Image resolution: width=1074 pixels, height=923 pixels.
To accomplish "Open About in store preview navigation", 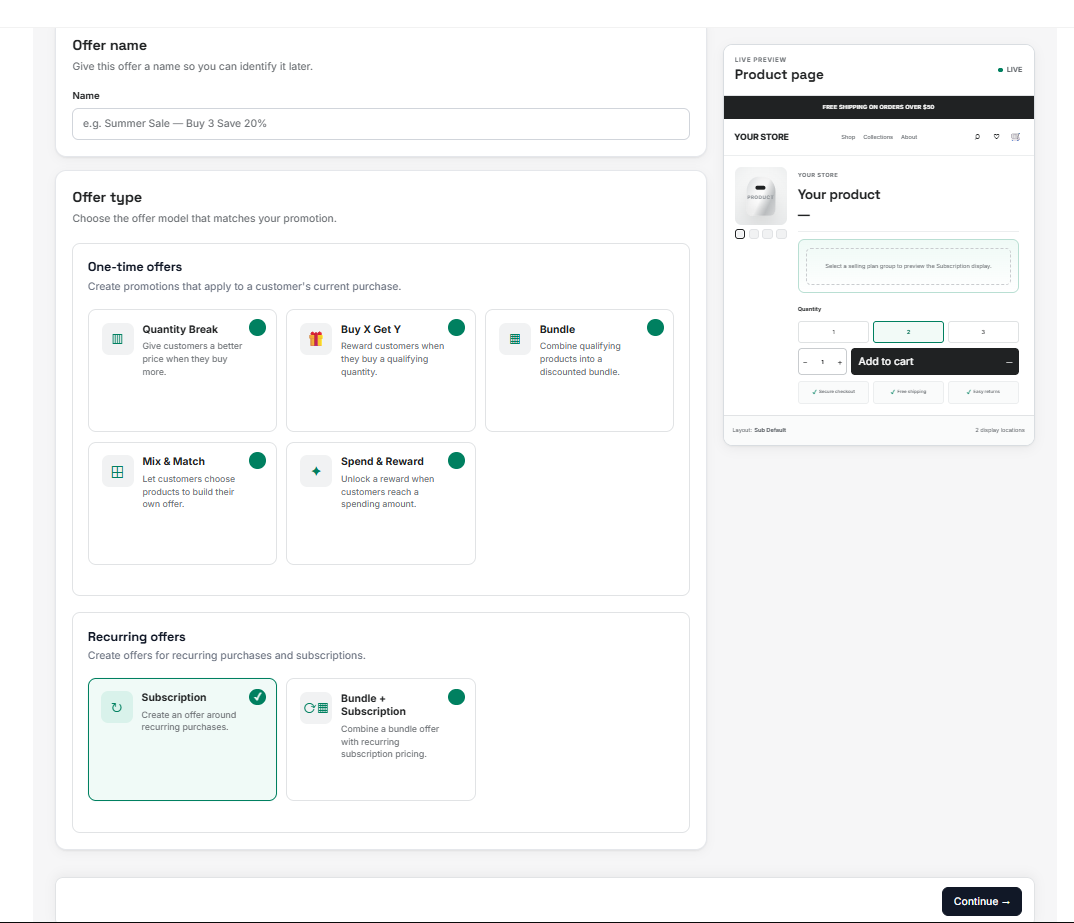I will coord(909,137).
